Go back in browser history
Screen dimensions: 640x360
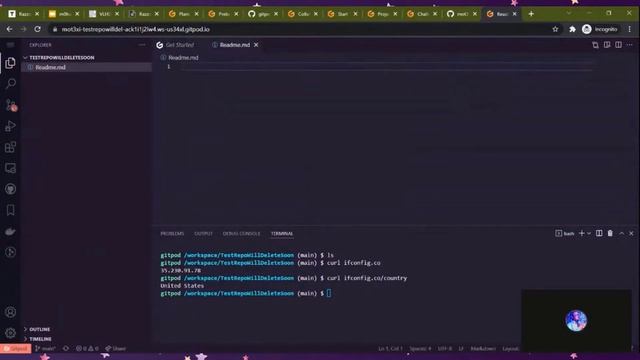pyautogui.click(x=9, y=29)
